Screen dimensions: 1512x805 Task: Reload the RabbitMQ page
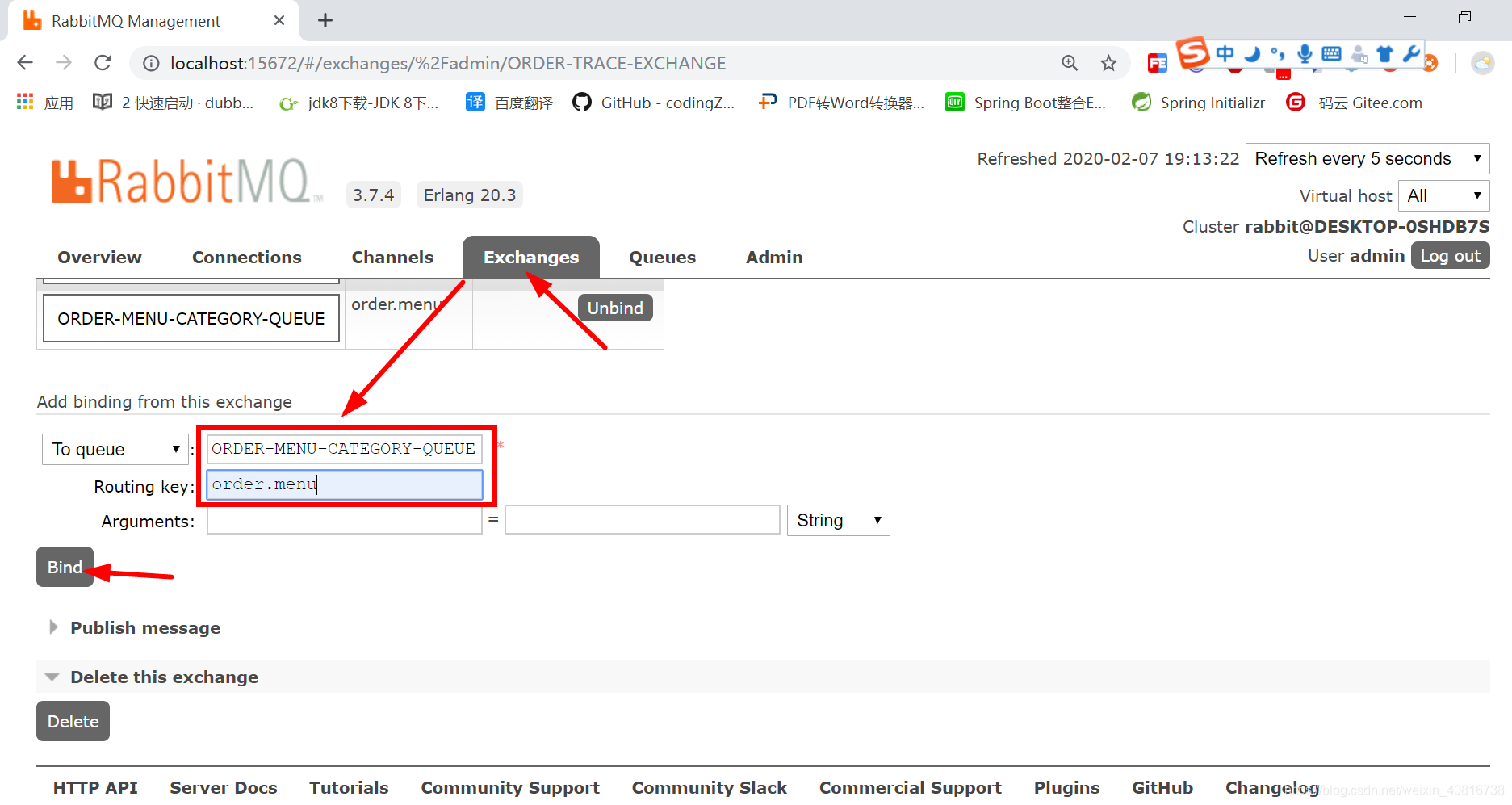[x=103, y=63]
